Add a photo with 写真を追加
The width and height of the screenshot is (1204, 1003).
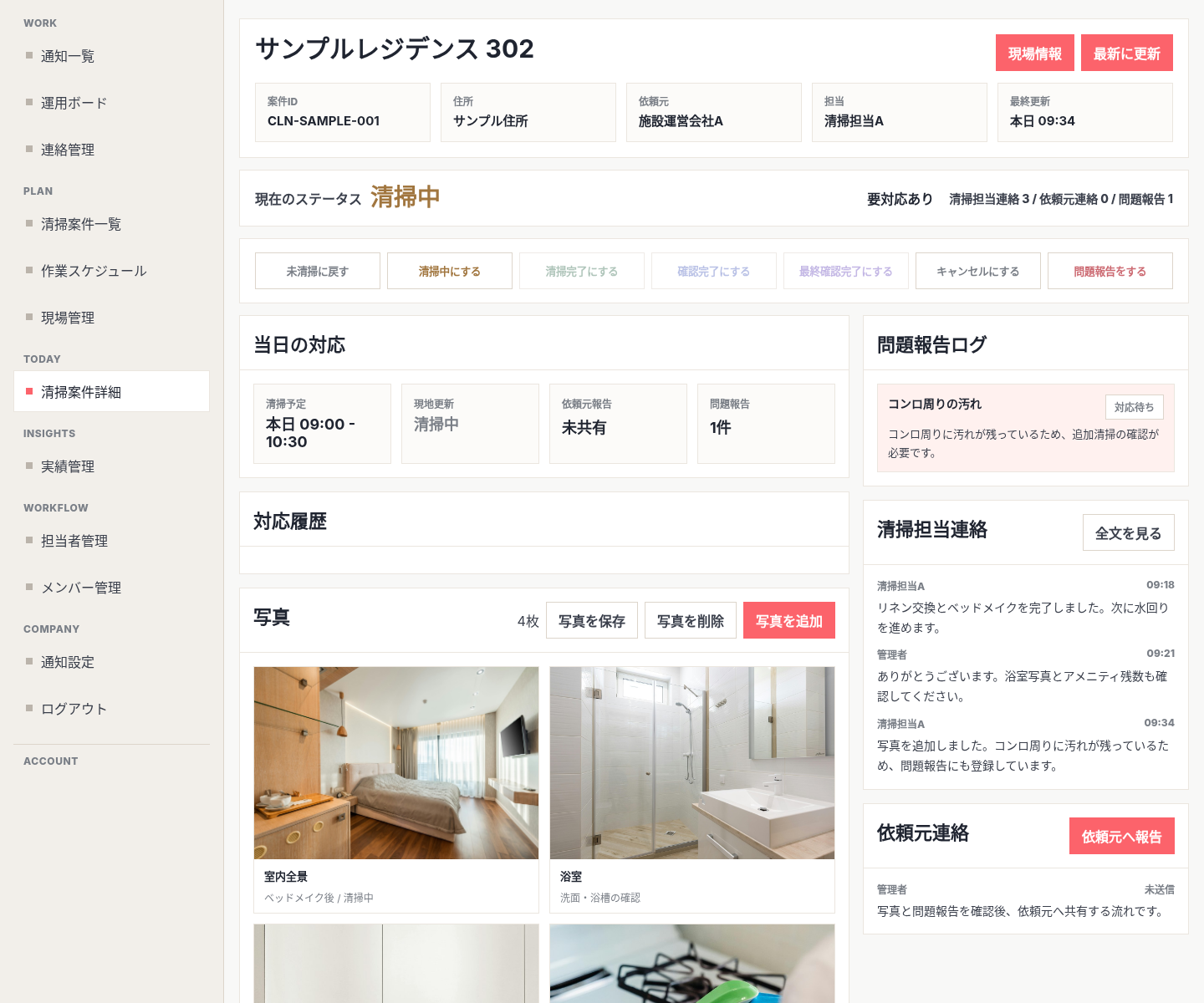click(x=789, y=620)
